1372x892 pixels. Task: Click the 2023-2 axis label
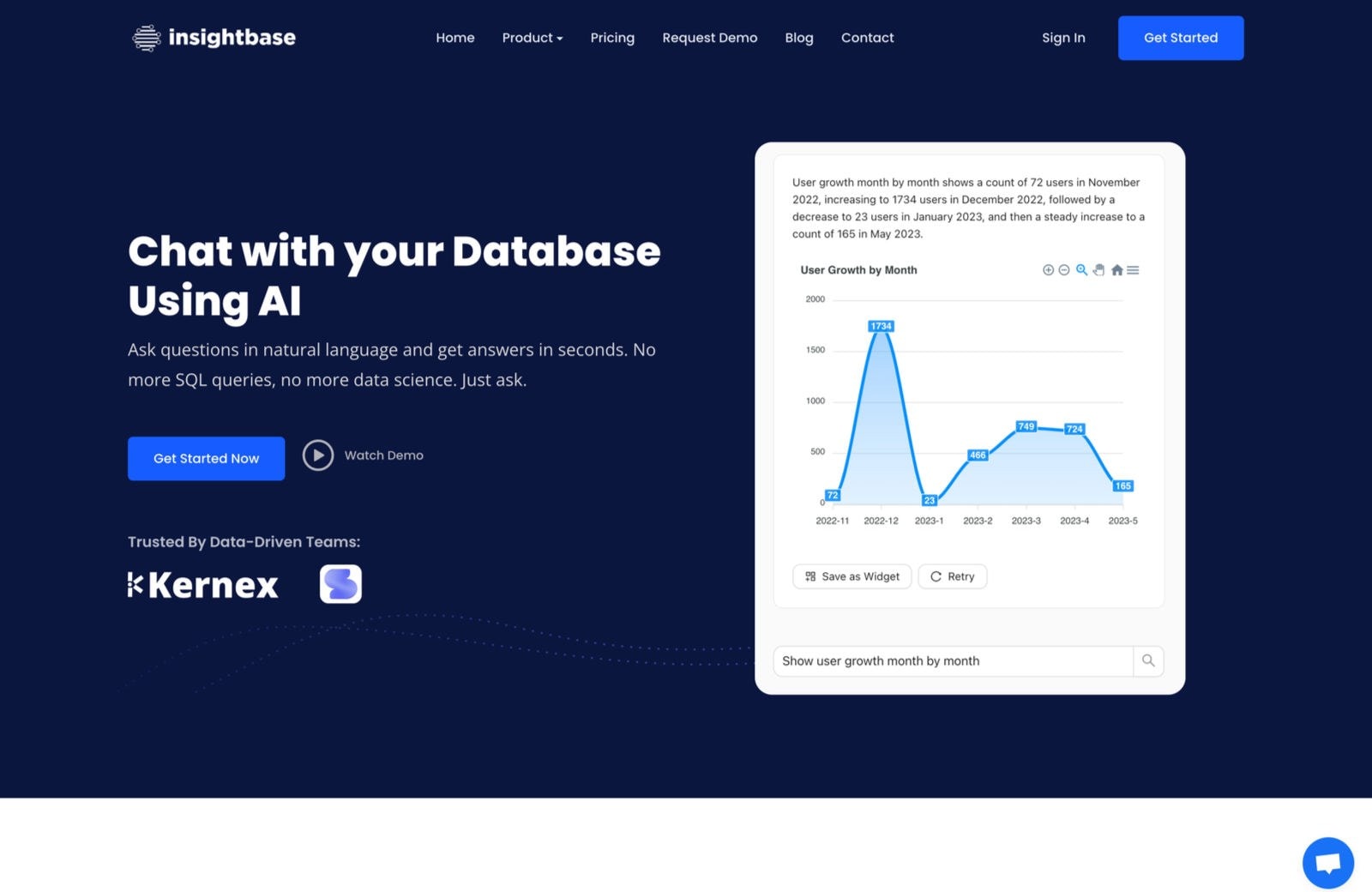[978, 521]
